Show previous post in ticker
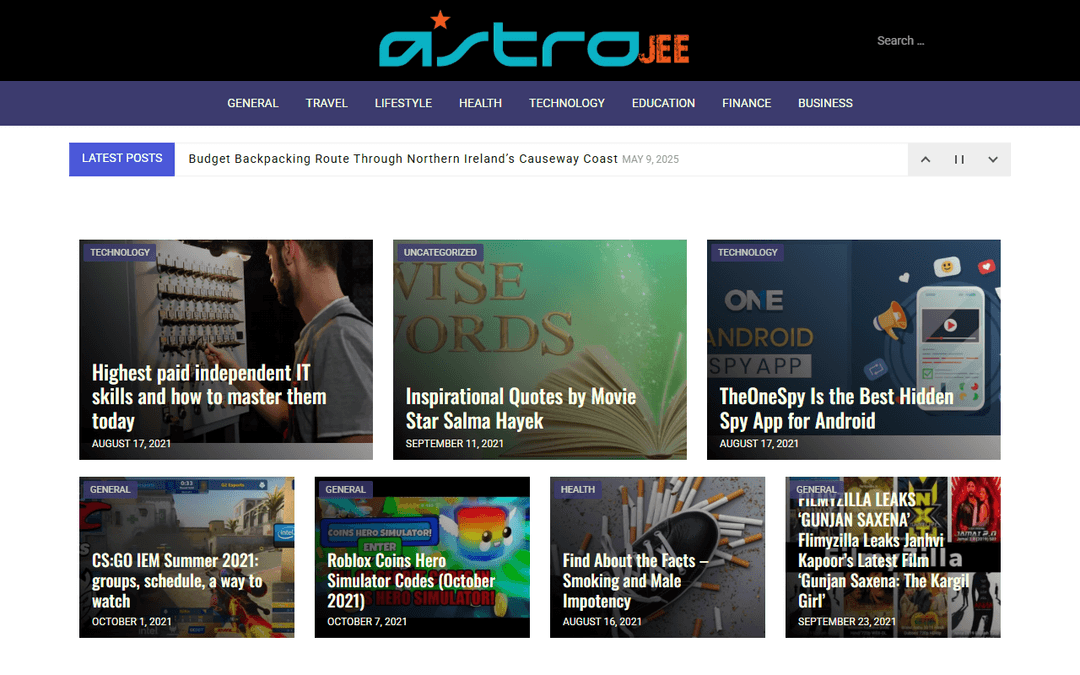This screenshot has width=1080, height=675. [x=925, y=160]
